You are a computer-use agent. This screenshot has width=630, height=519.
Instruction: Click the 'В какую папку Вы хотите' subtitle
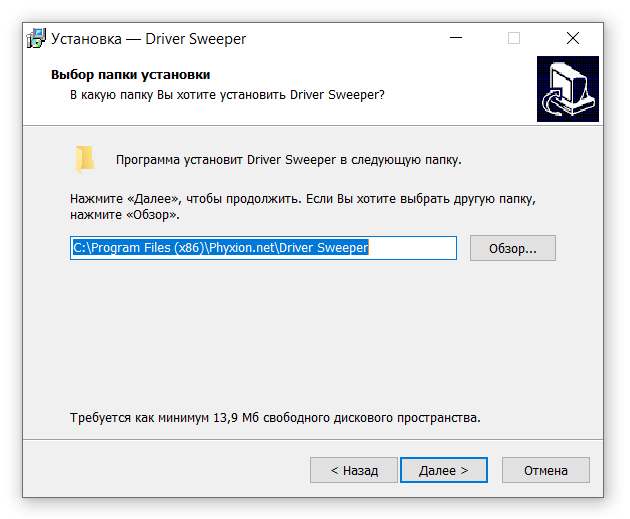coord(226,94)
